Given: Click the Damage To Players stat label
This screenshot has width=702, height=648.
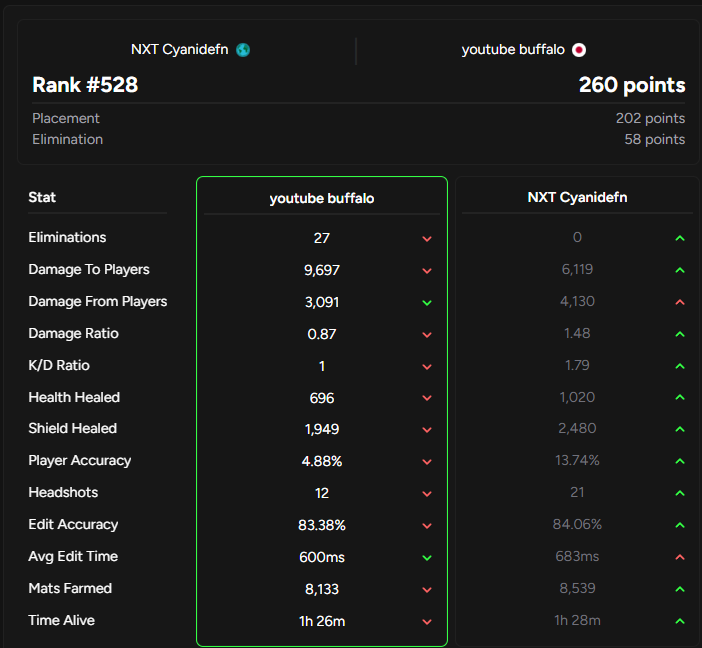Looking at the screenshot, I should click(89, 269).
